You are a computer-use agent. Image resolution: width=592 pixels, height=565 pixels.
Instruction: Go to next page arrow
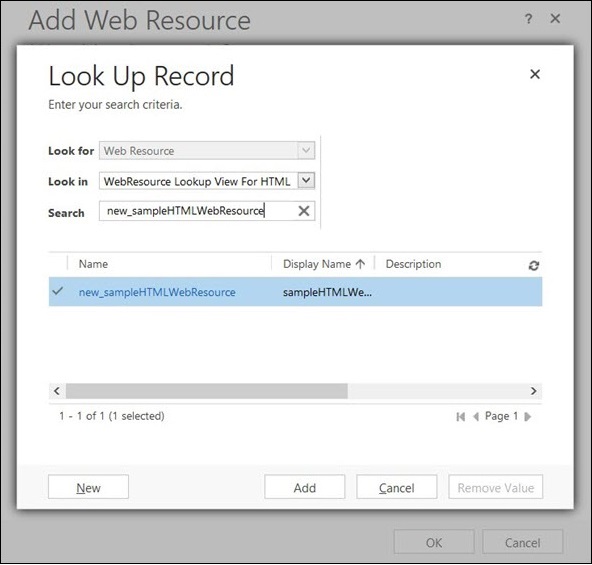pos(528,417)
